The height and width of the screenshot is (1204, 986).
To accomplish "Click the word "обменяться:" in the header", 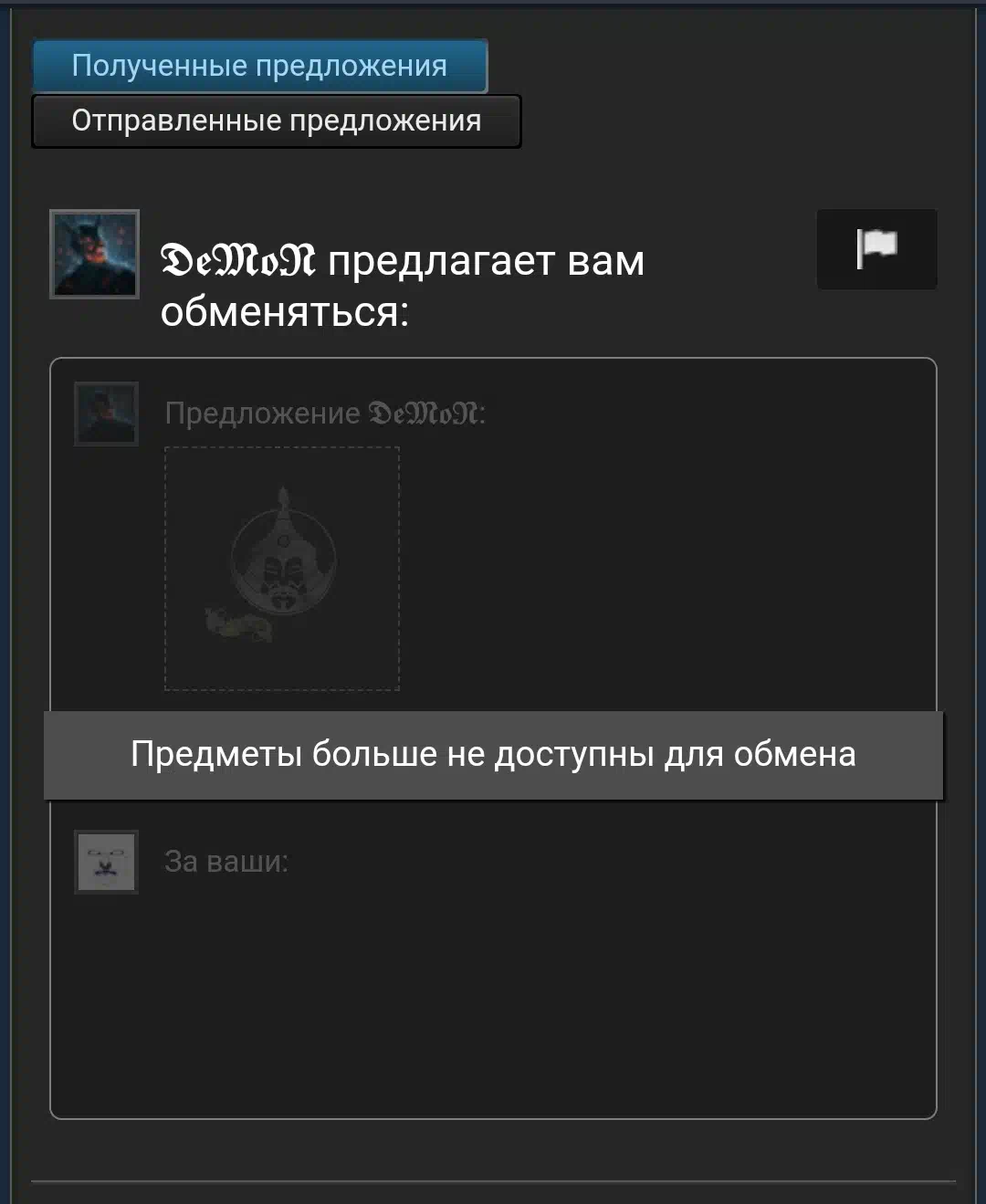I will pos(285,313).
